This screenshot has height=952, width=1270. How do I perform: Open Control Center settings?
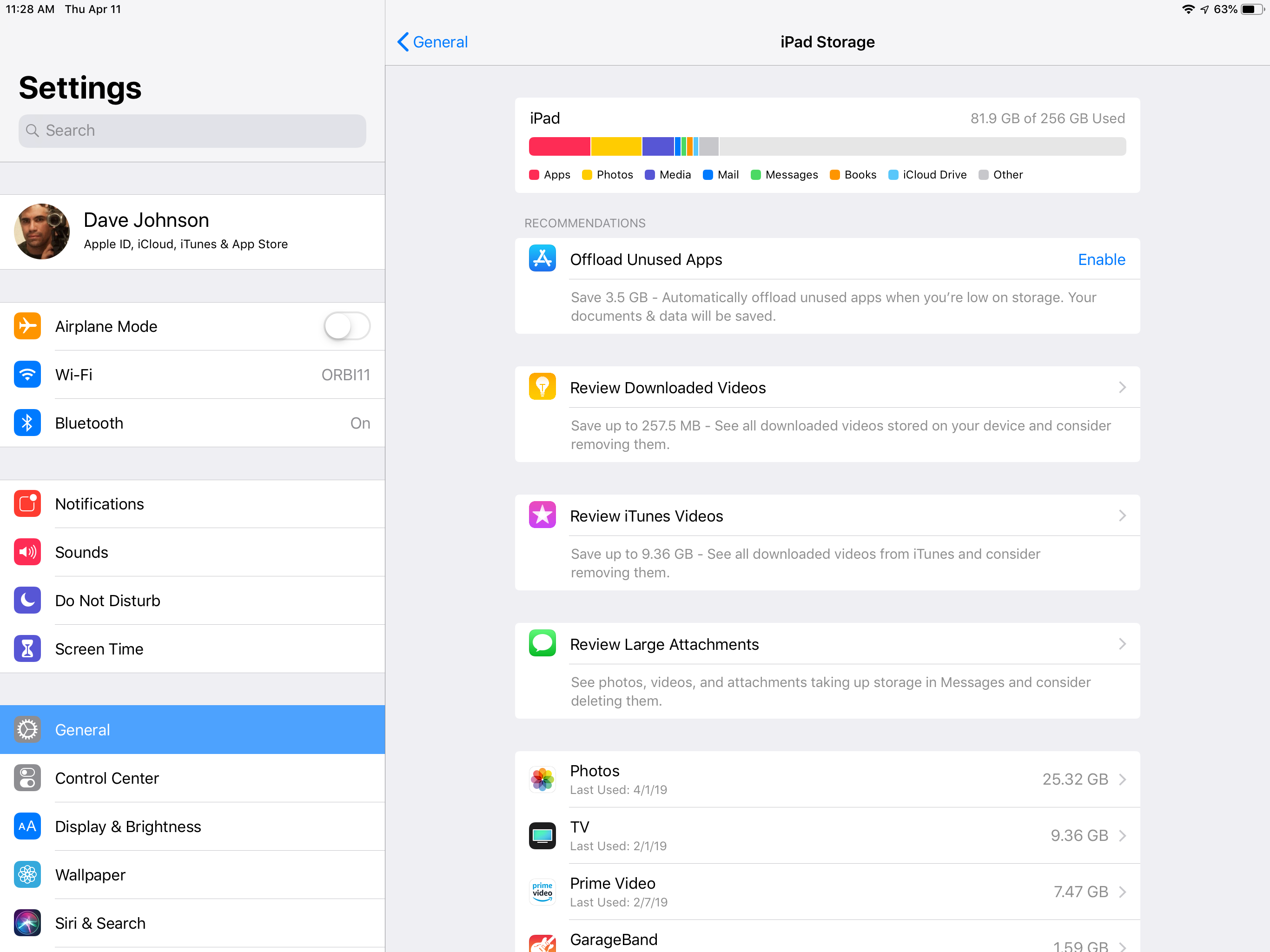click(x=192, y=778)
